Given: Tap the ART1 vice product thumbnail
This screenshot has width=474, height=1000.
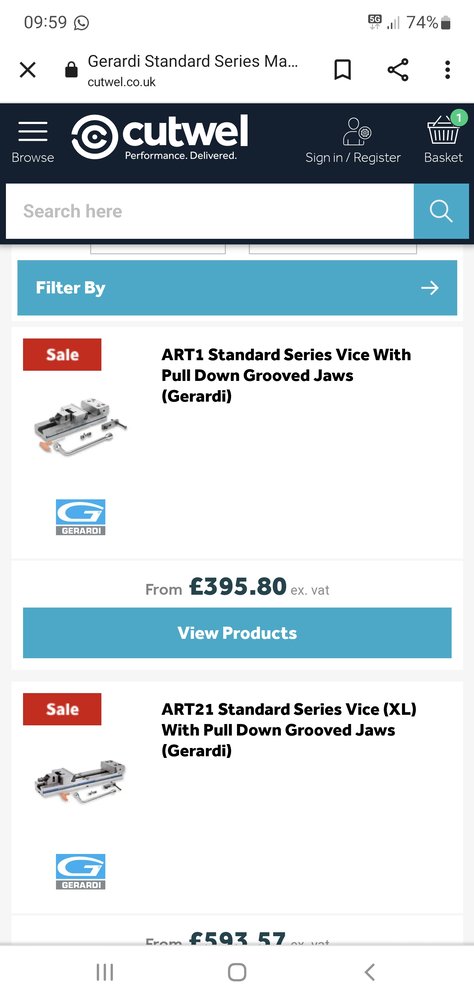Looking at the screenshot, I should [x=80, y=427].
